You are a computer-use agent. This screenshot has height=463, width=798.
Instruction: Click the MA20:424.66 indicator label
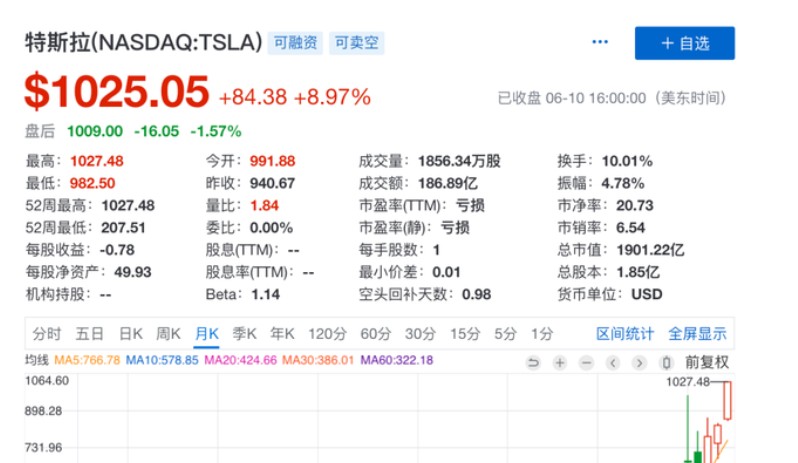(240, 360)
